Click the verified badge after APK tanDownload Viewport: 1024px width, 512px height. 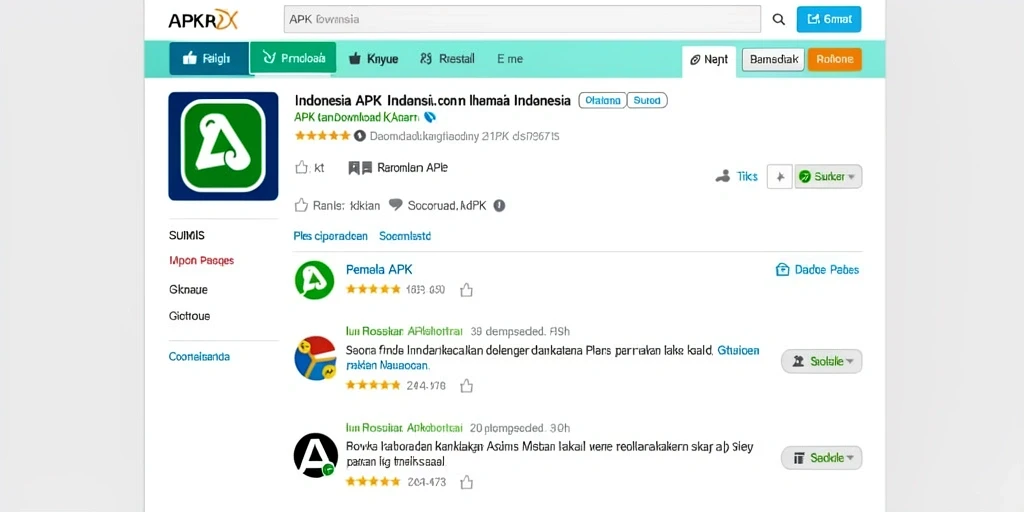click(429, 118)
